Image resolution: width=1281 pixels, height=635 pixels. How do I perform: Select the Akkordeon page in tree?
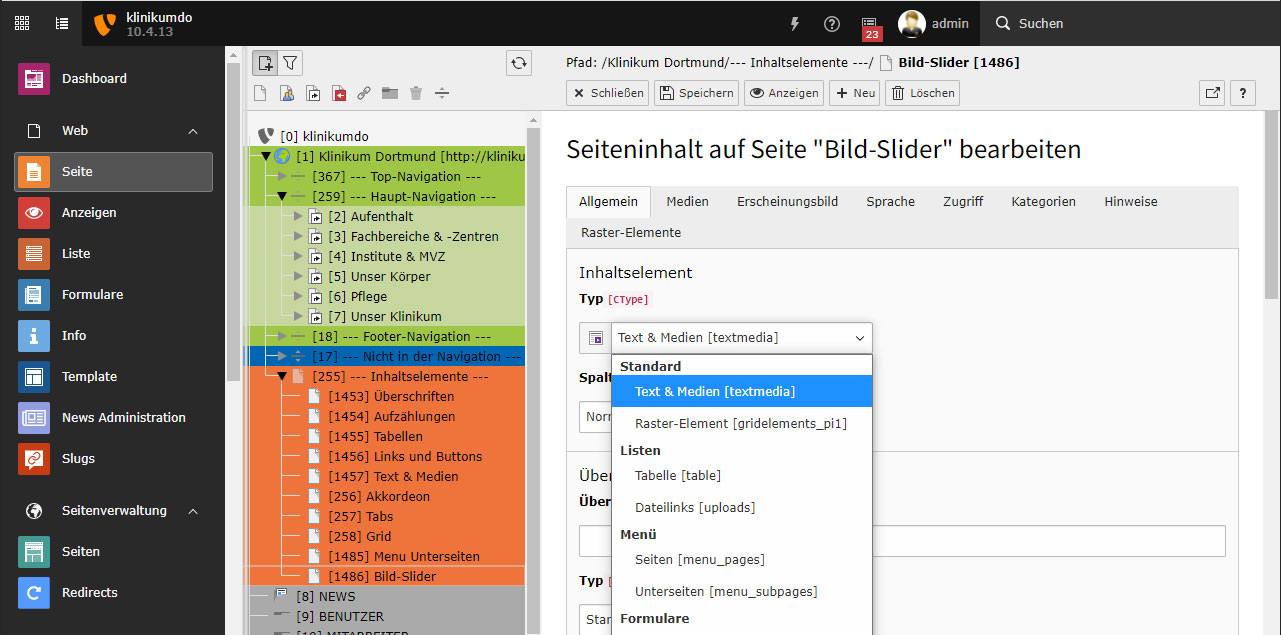point(379,496)
